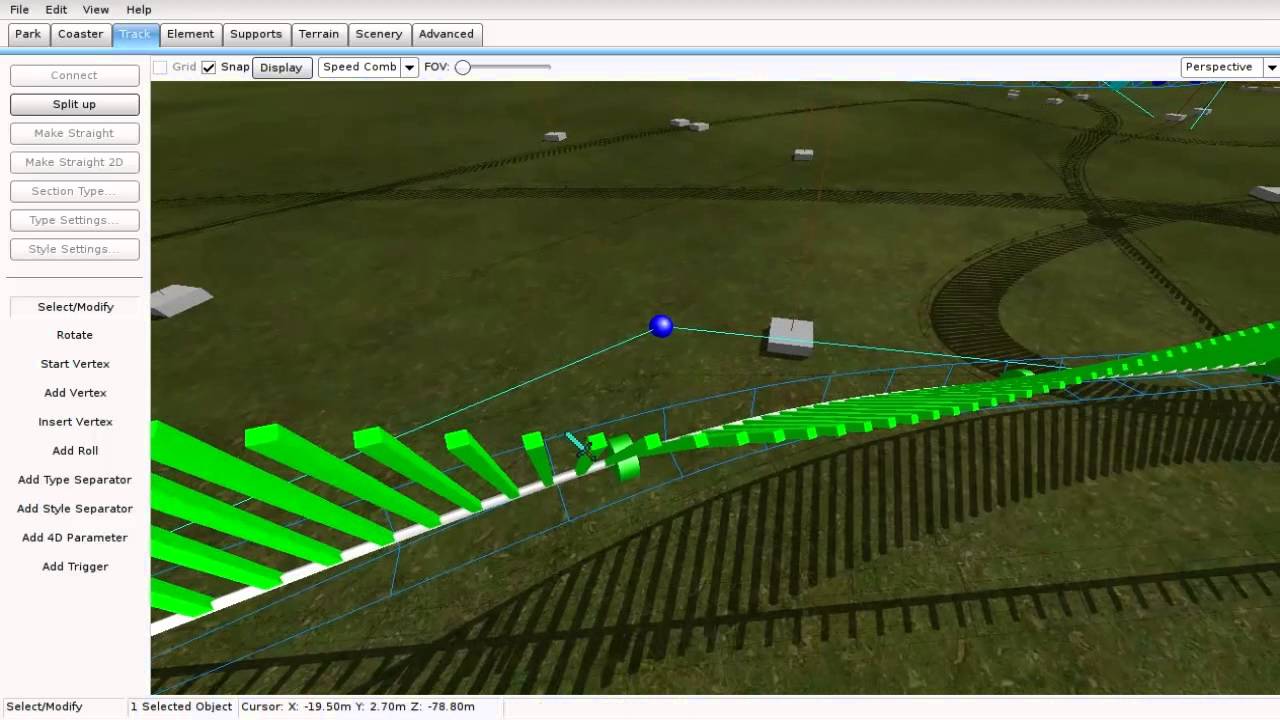Open the File menu
The height and width of the screenshot is (720, 1280).
click(x=19, y=9)
